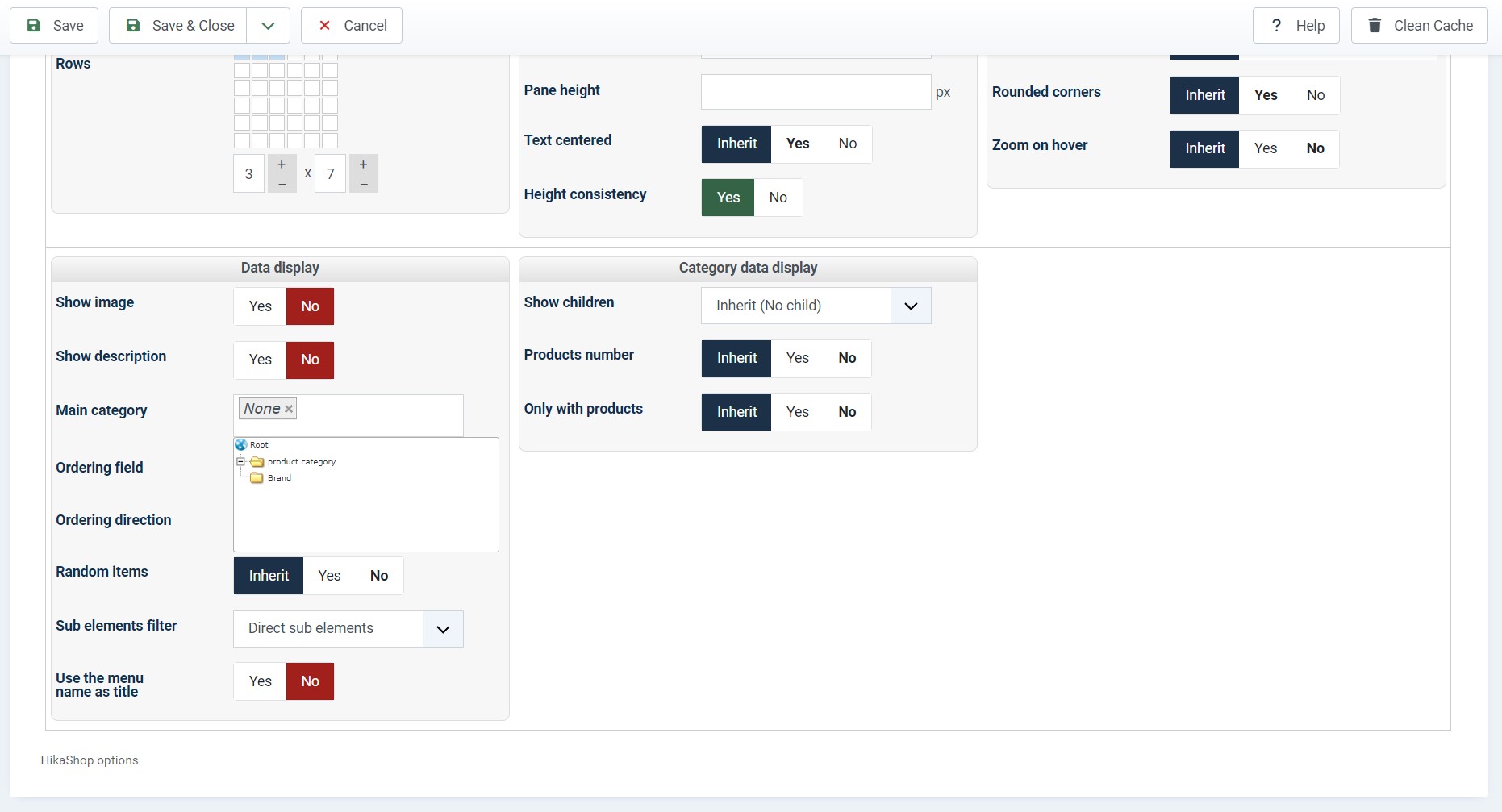
Task: Click the product category folder icon
Action: pos(257,462)
